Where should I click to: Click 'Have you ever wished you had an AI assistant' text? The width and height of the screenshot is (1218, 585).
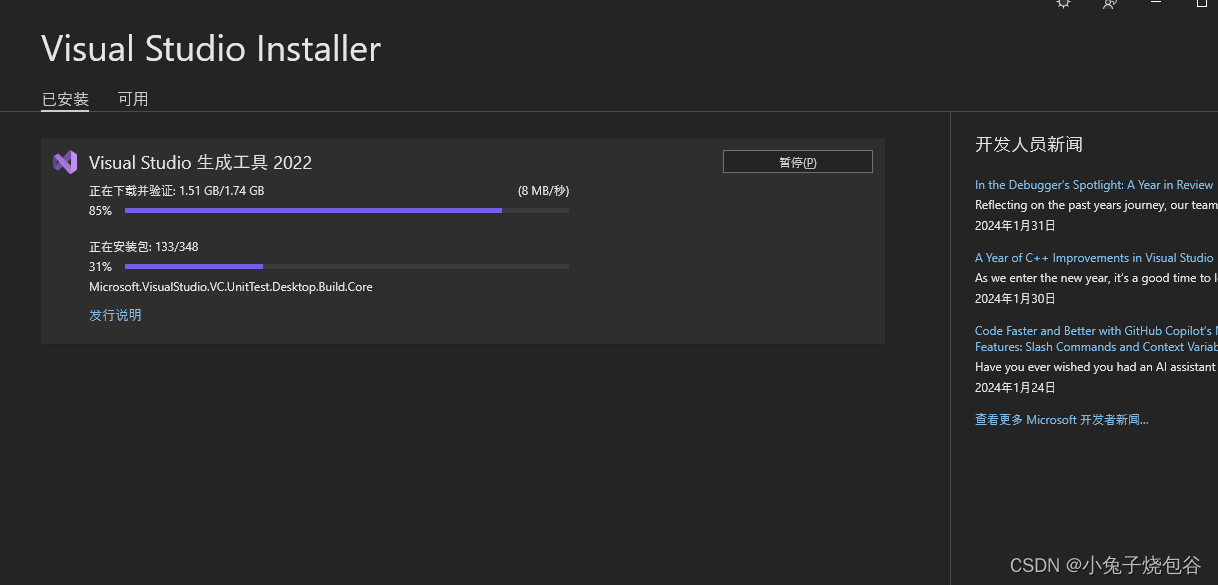(x=1096, y=367)
